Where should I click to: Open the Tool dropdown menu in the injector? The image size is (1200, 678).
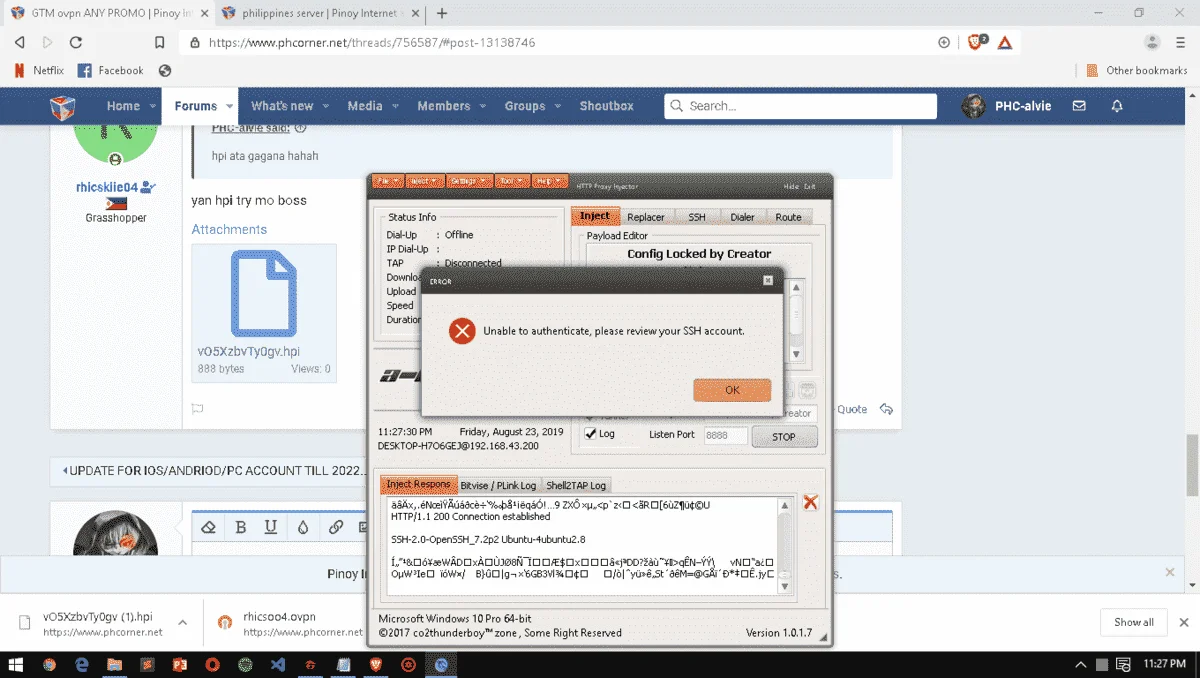click(x=511, y=181)
